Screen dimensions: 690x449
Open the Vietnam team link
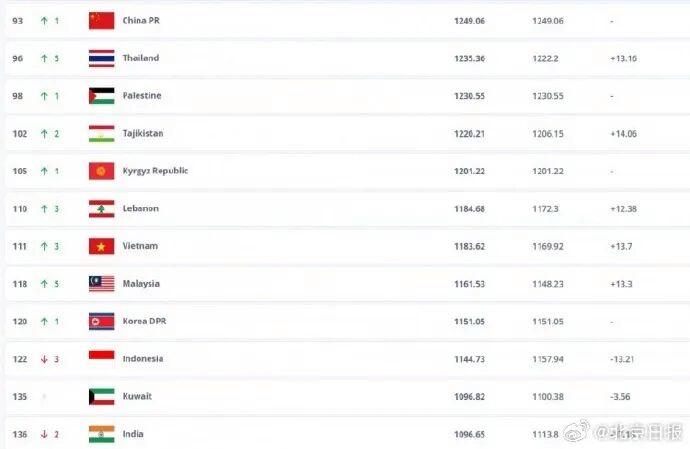coord(140,246)
